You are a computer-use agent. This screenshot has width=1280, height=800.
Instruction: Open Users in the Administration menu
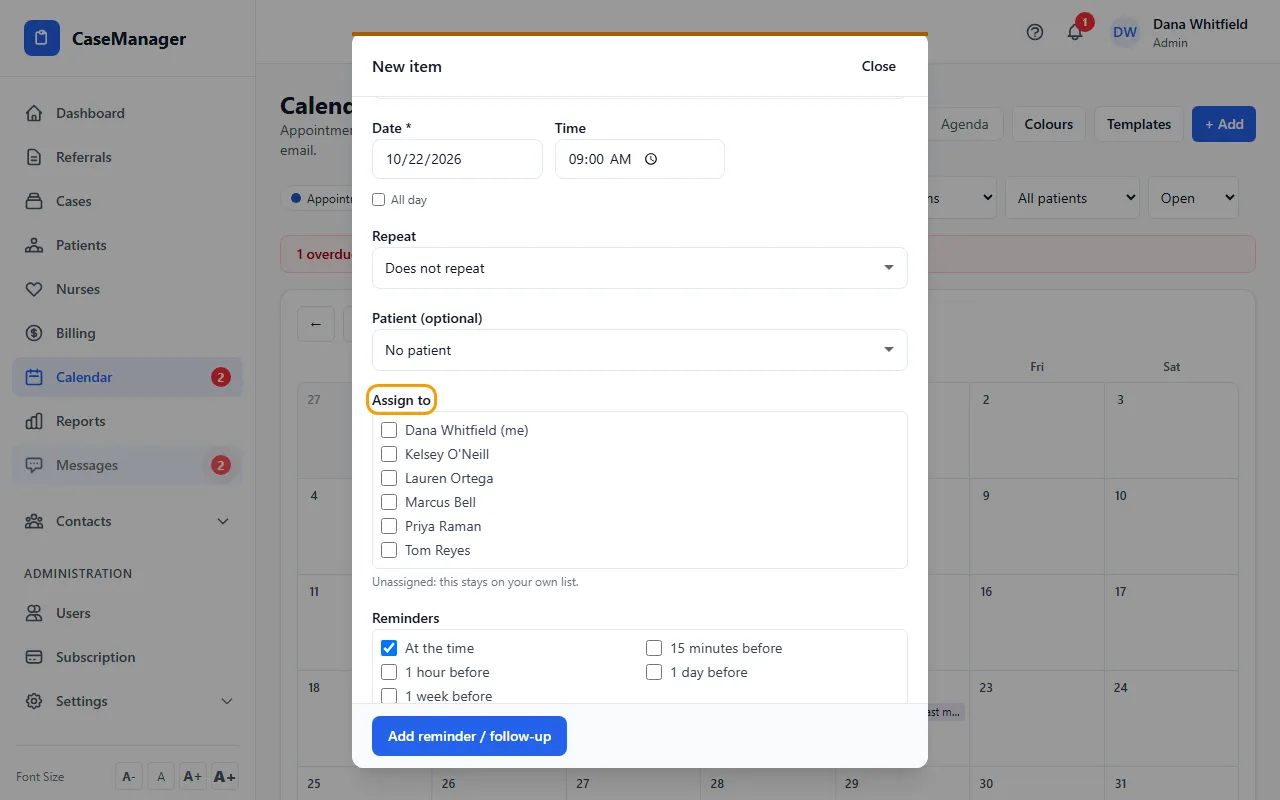point(127,613)
